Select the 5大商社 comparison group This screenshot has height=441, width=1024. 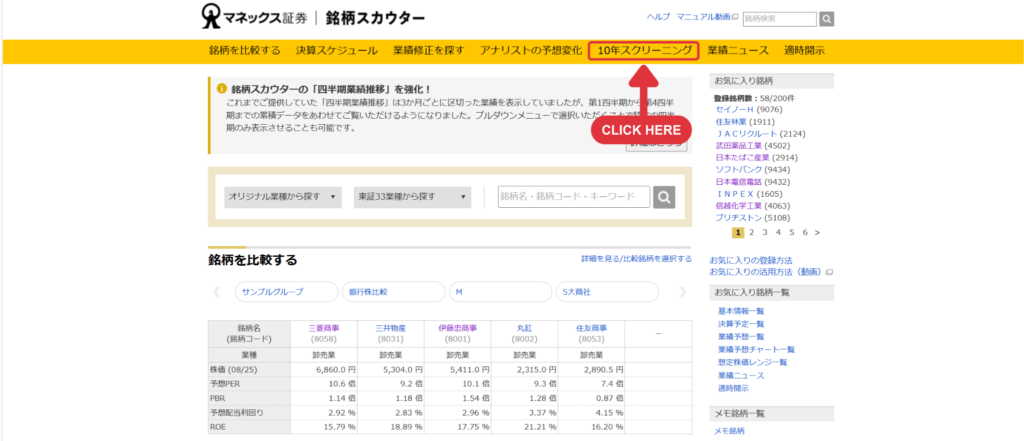point(607,292)
